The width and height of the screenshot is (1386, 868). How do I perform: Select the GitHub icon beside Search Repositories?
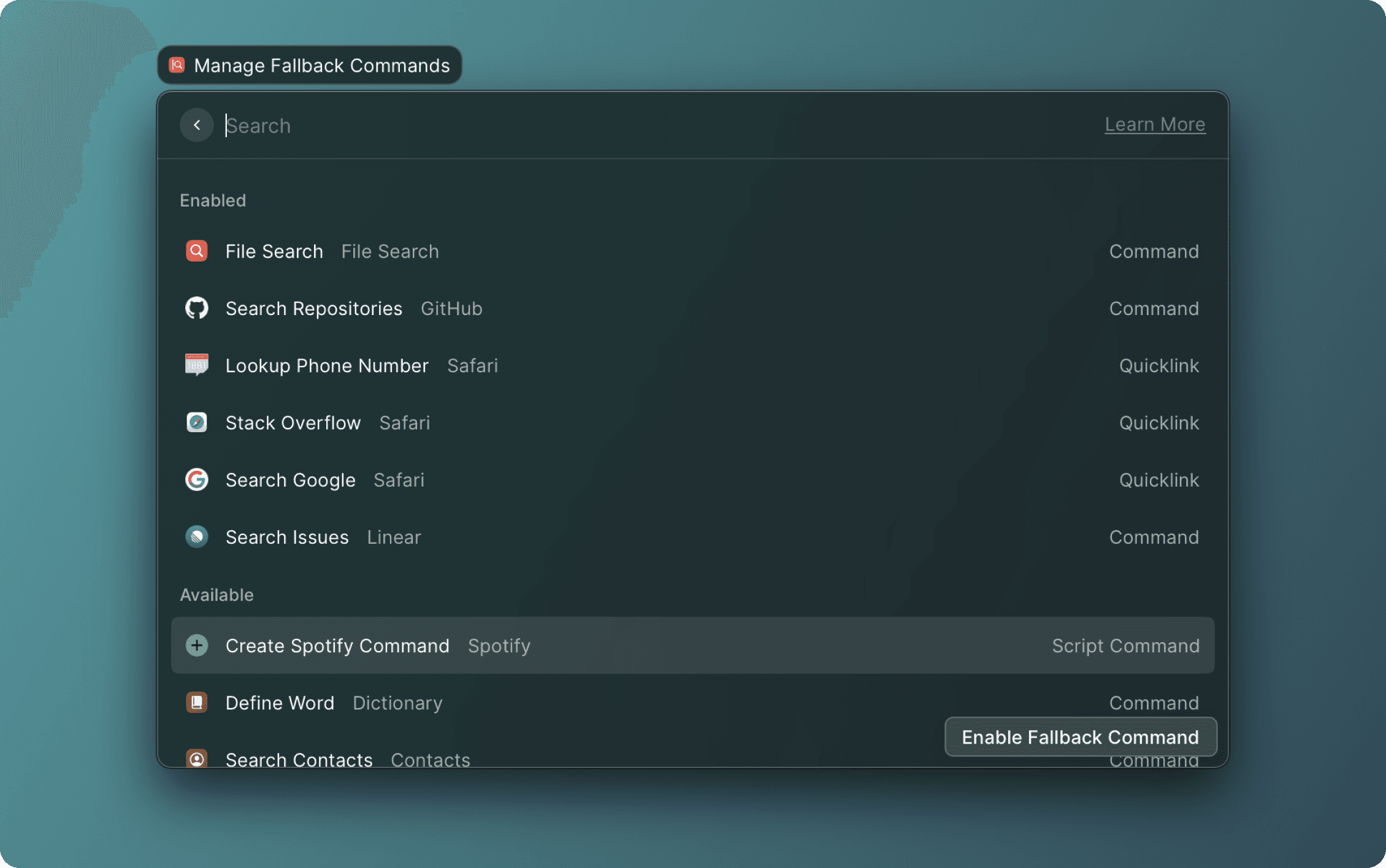[x=196, y=308]
